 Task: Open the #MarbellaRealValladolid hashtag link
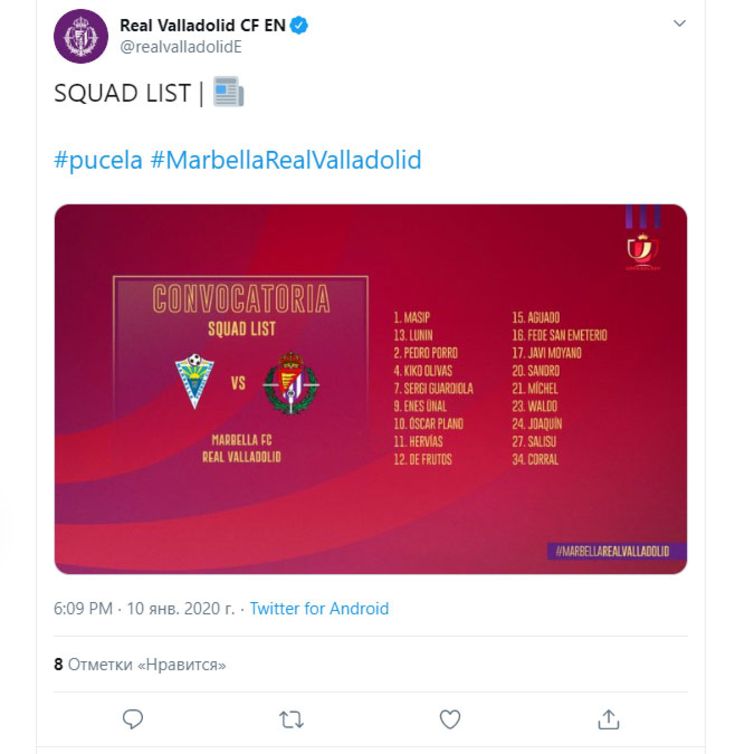(x=286, y=160)
